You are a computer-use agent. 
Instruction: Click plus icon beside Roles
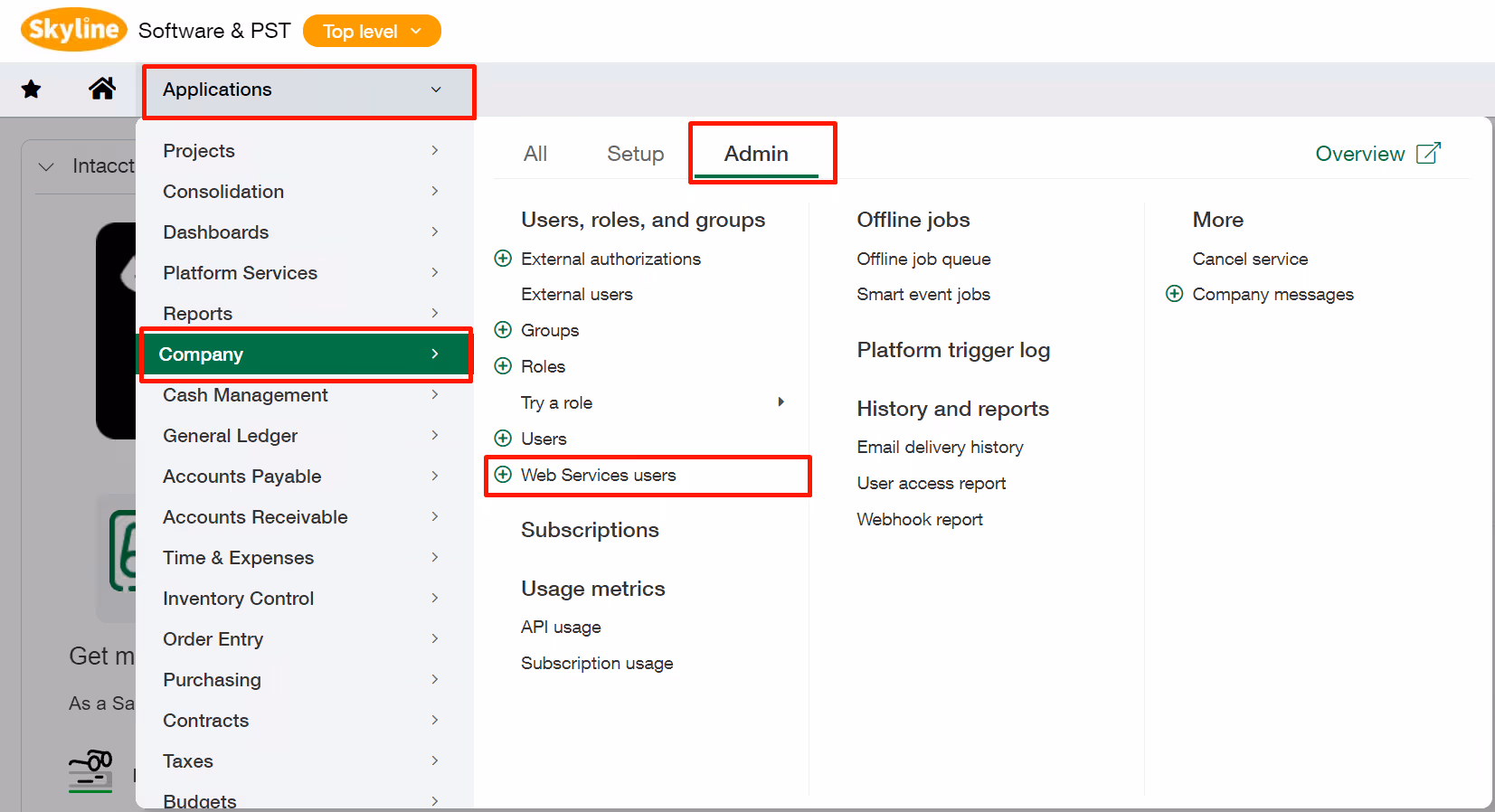coord(503,366)
